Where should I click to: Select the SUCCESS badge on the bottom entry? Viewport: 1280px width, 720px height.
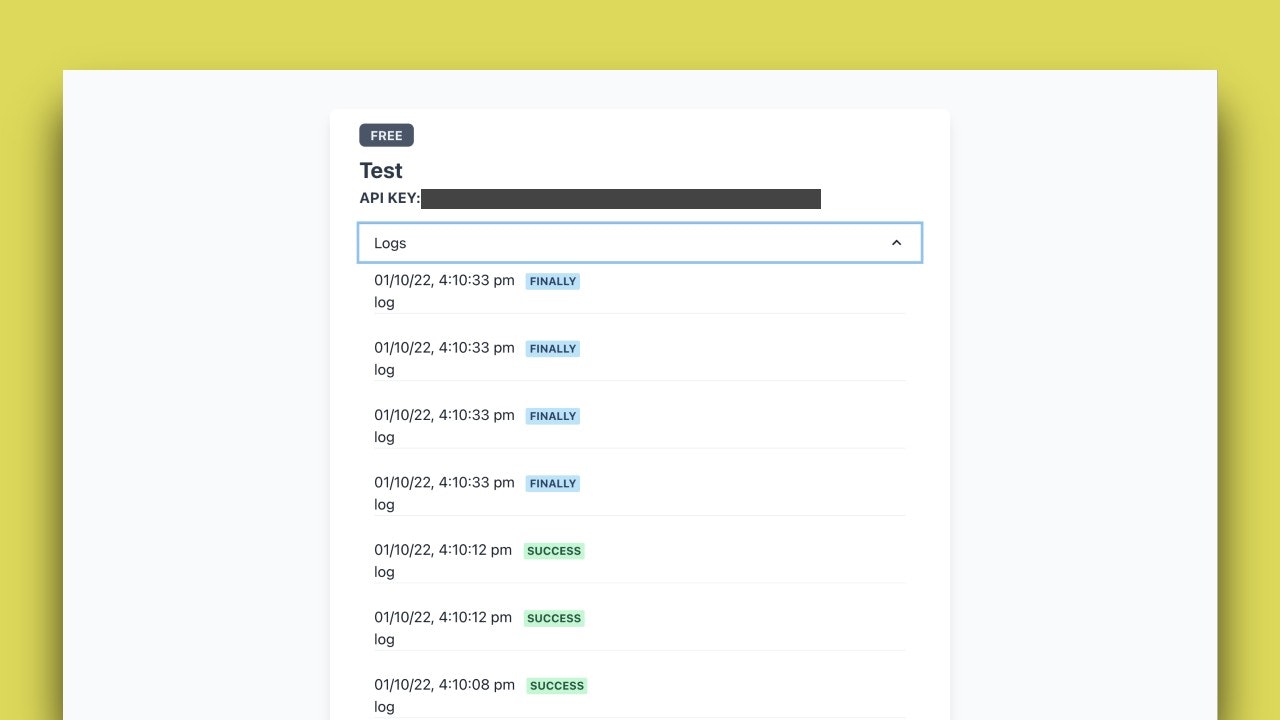coord(556,685)
